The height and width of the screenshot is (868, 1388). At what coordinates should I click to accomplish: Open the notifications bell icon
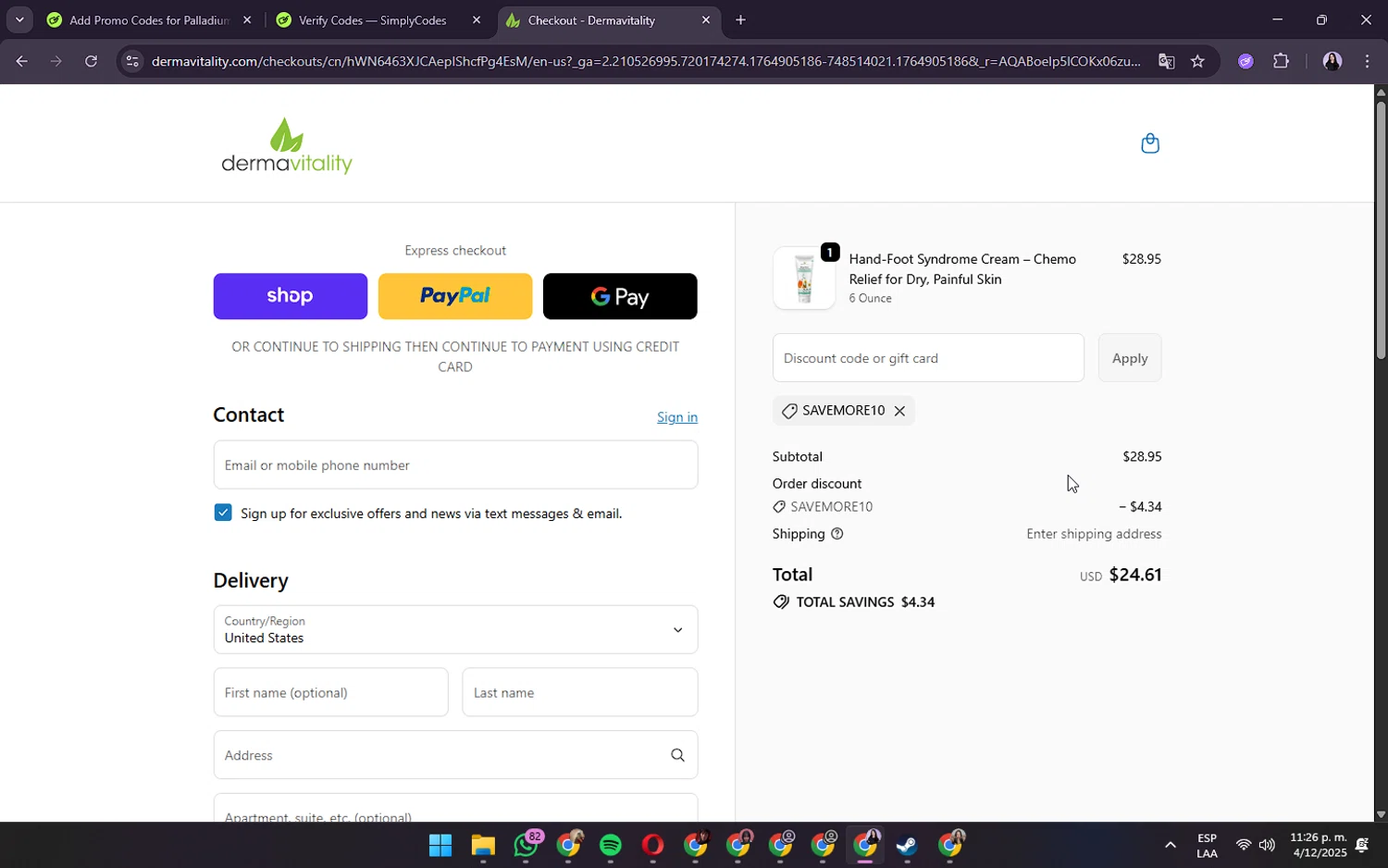[1362, 845]
